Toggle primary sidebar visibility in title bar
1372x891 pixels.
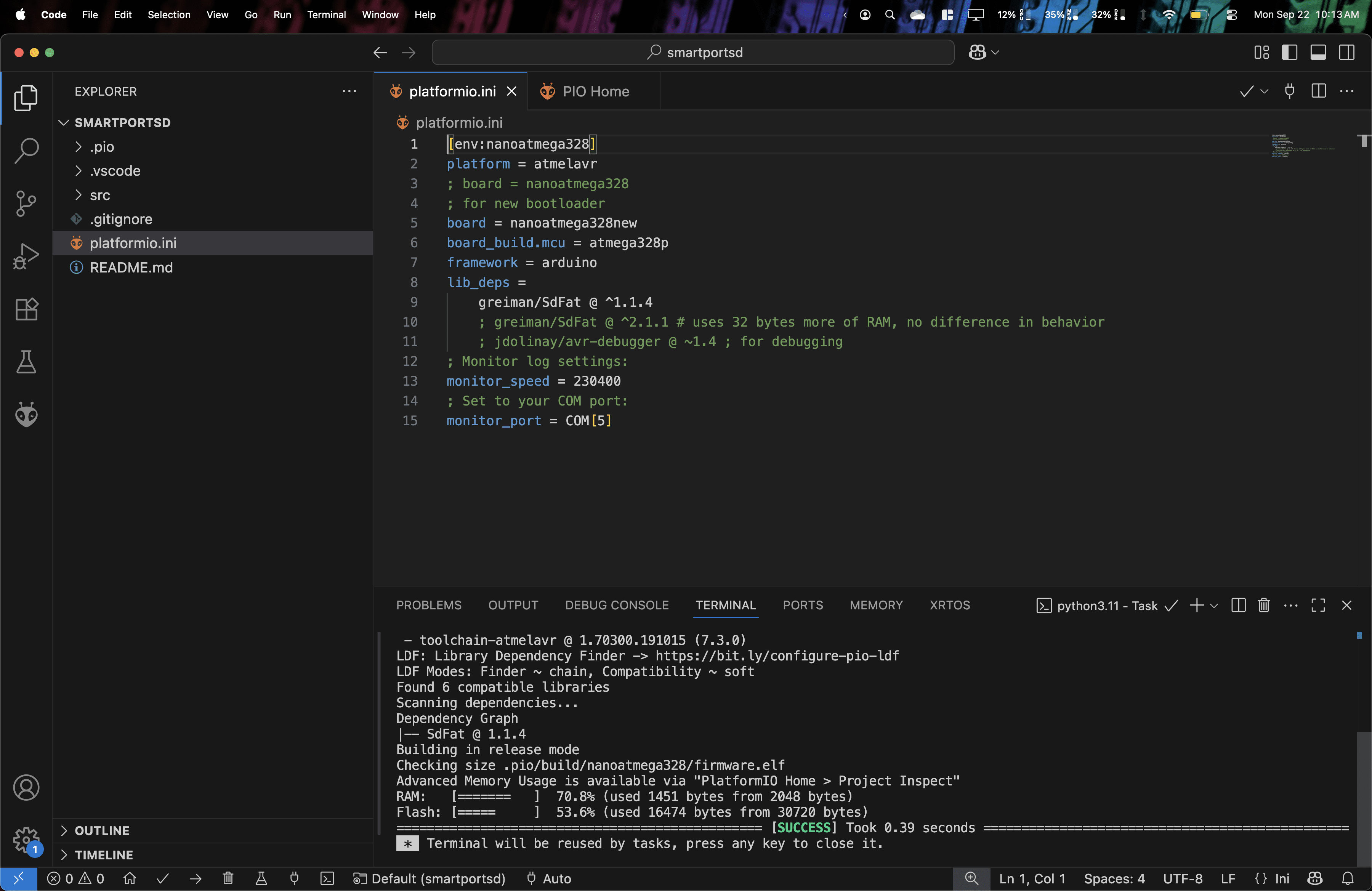pos(1290,53)
